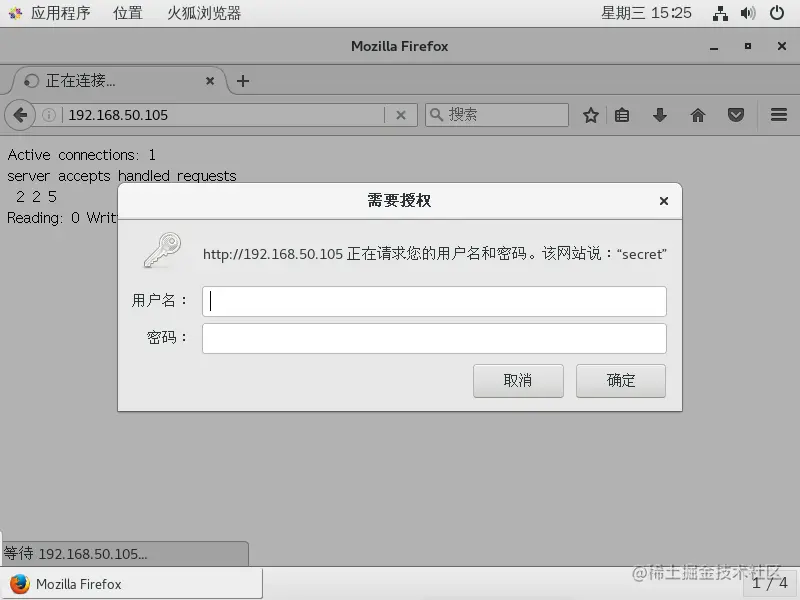This screenshot has width=800, height=600.
Task: Click the 用户名 input field
Action: [x=434, y=301]
